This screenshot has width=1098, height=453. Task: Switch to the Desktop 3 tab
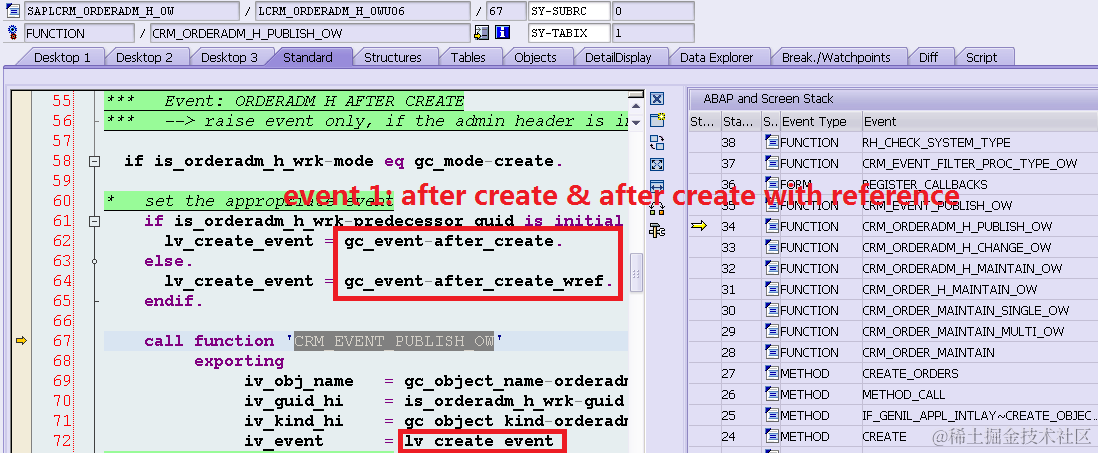coord(230,57)
